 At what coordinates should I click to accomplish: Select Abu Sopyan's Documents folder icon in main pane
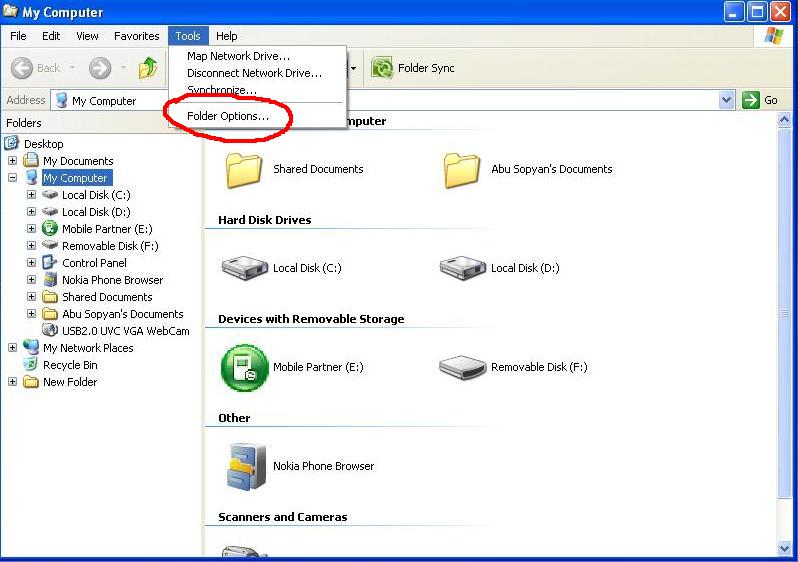point(461,170)
